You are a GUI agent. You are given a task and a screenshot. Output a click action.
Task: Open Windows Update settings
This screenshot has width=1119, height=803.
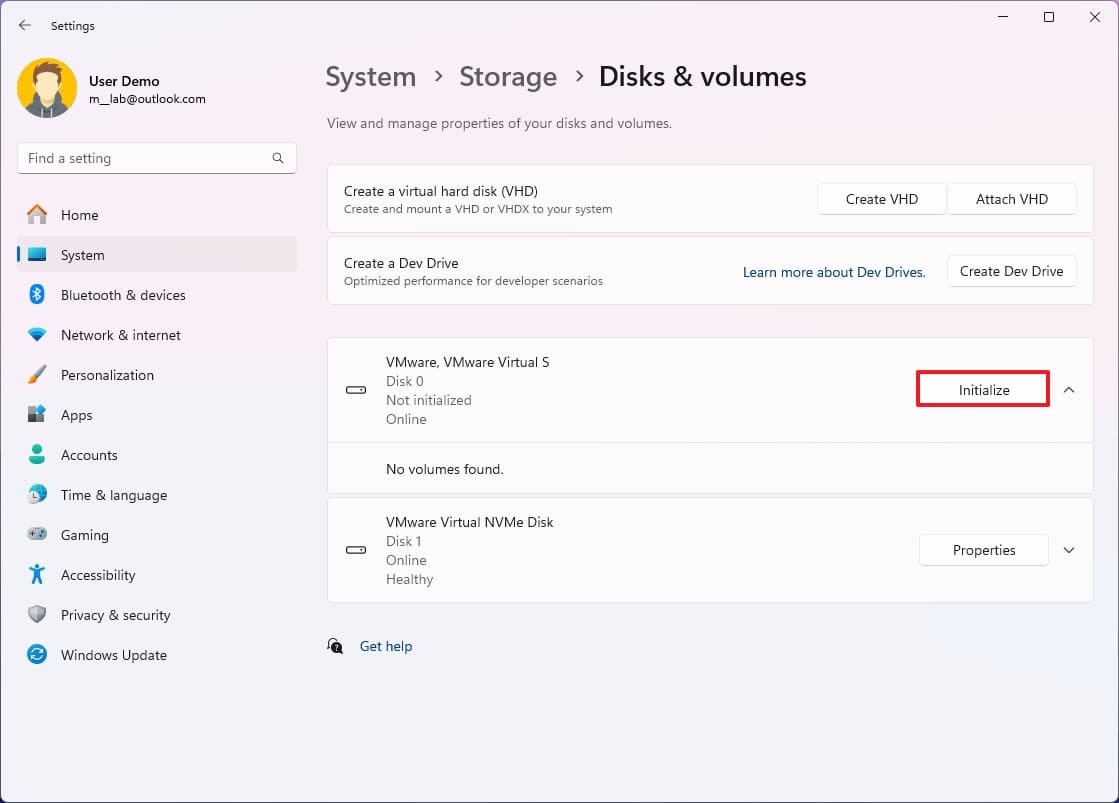[x=157, y=655]
